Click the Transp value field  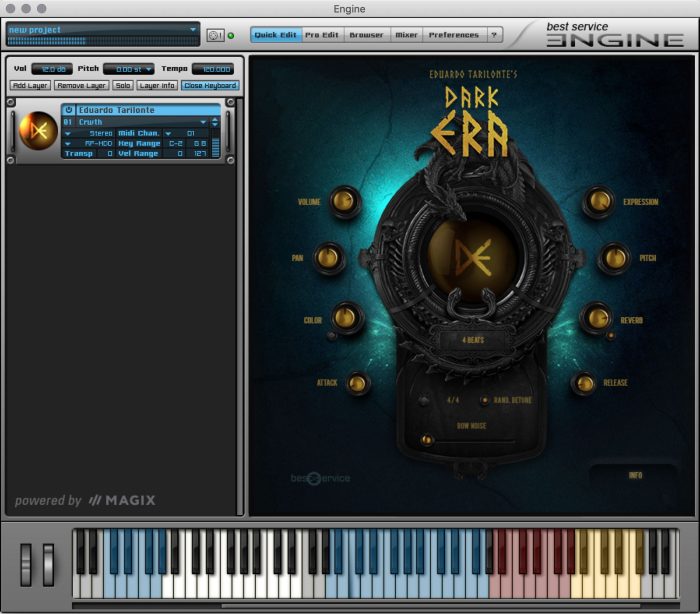(x=104, y=154)
